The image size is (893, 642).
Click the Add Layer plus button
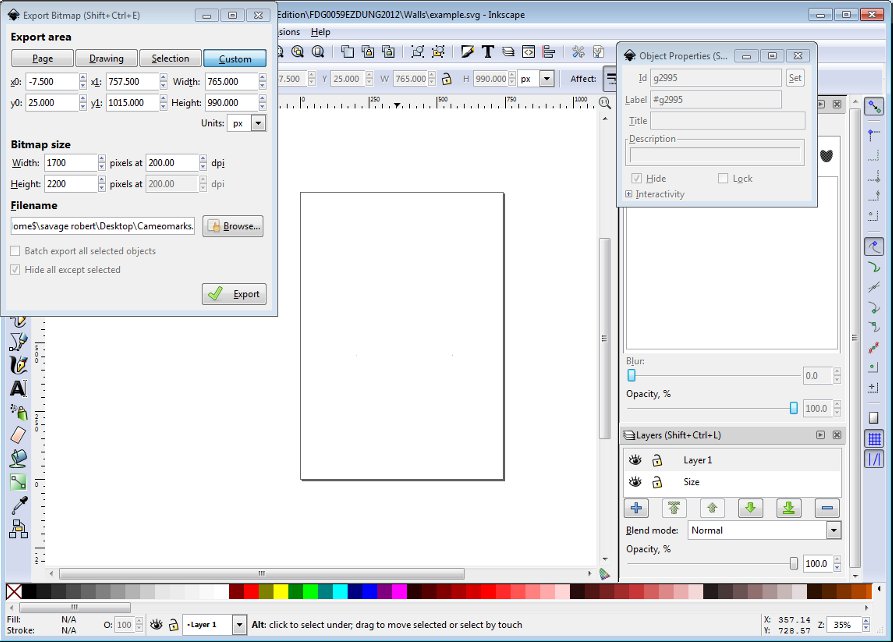[x=637, y=508]
